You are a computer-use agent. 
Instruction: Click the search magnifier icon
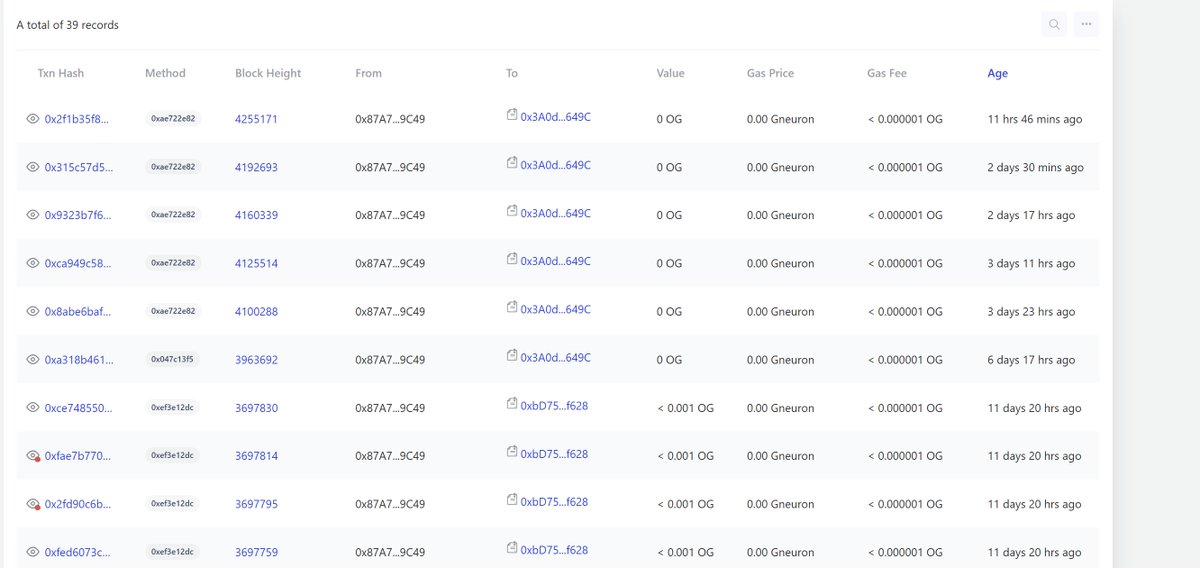[x=1054, y=25]
